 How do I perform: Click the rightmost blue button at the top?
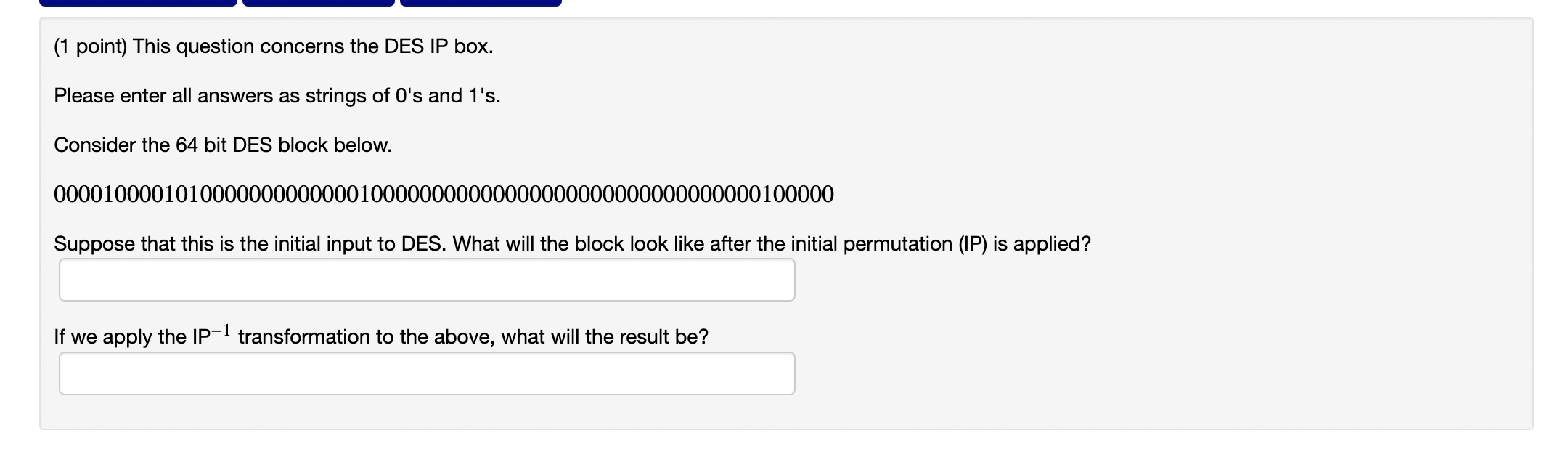(481, 2)
